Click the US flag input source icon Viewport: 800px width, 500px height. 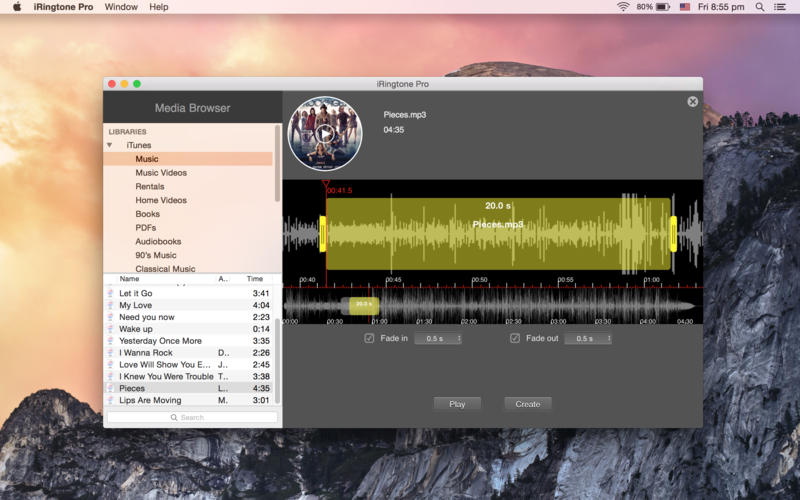pyautogui.click(x=685, y=7)
